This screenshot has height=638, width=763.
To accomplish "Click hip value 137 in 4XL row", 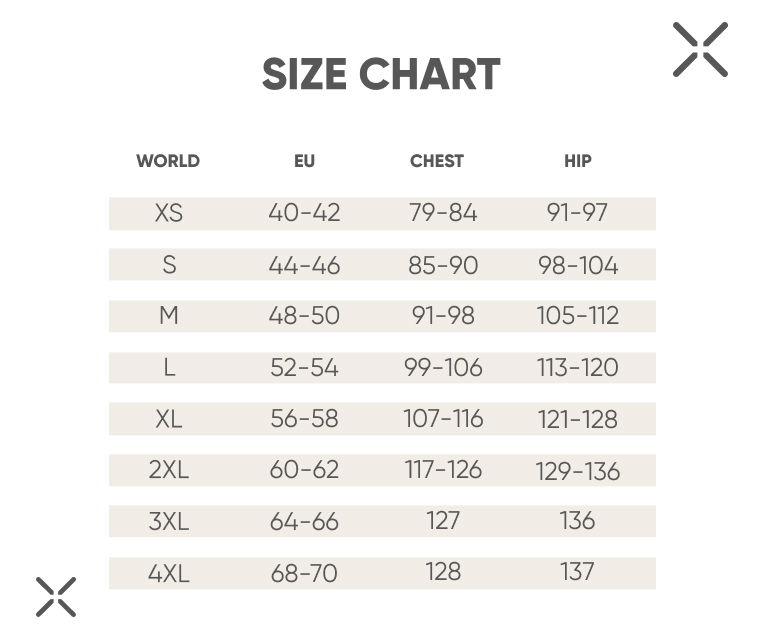I will point(578,572).
